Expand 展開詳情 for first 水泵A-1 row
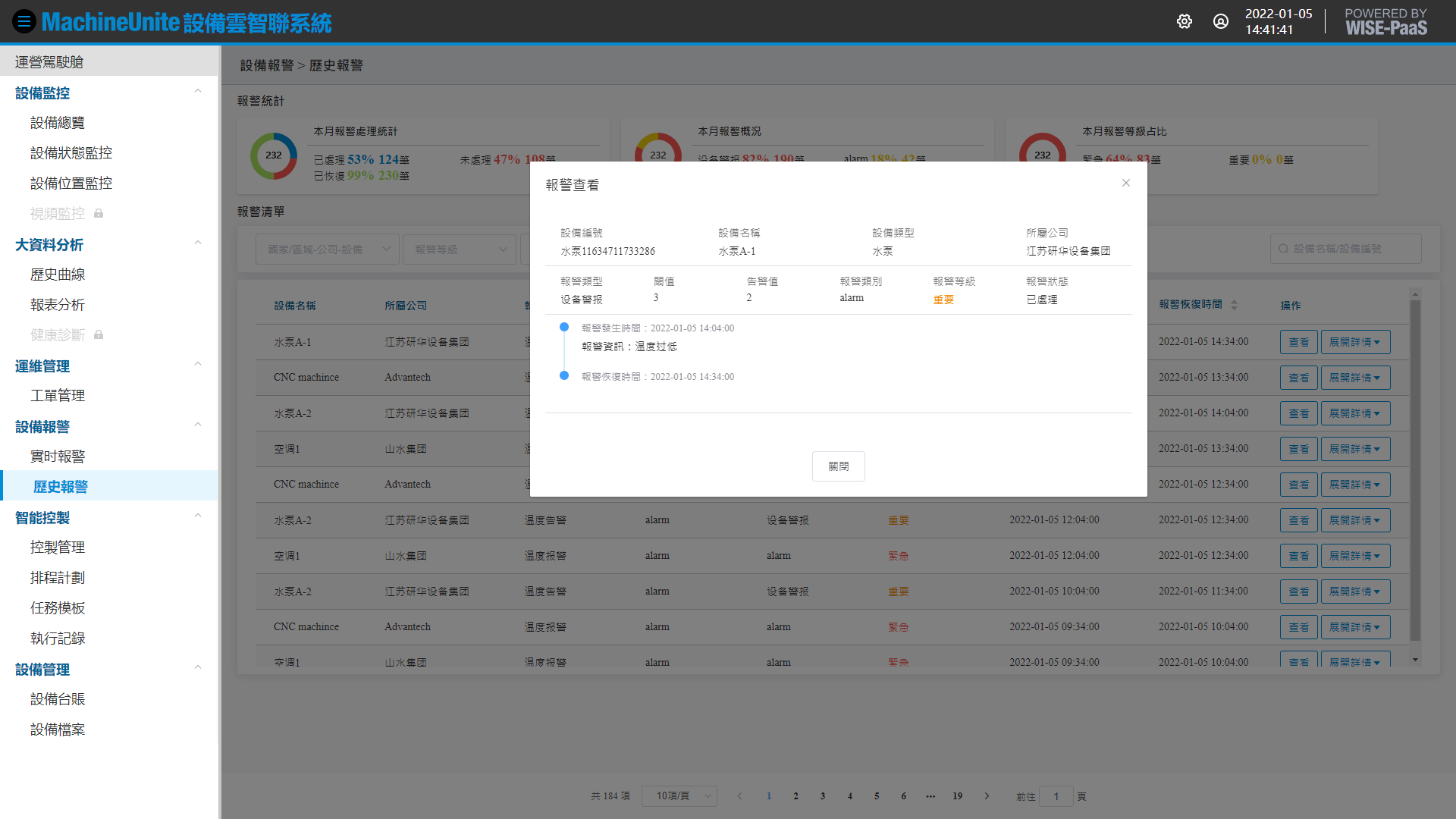The image size is (1456, 819). coord(1354,342)
